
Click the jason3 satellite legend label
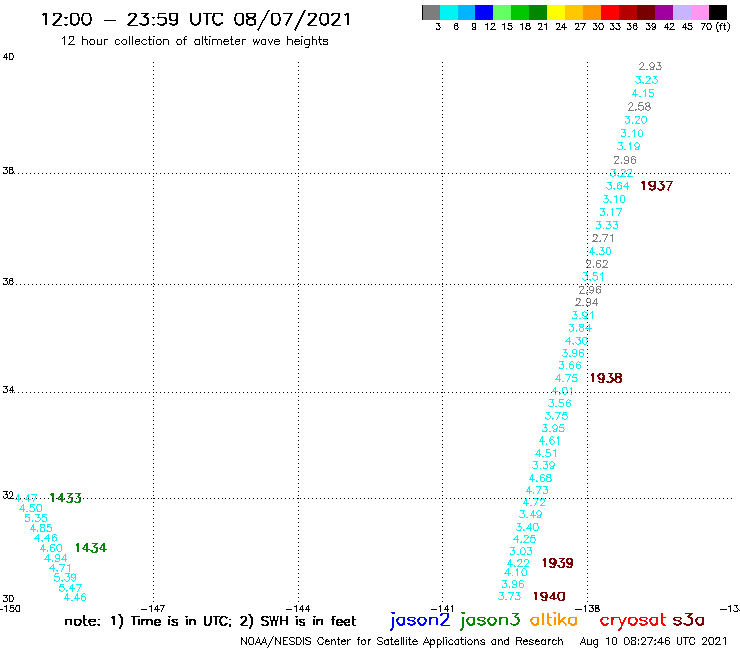point(490,620)
